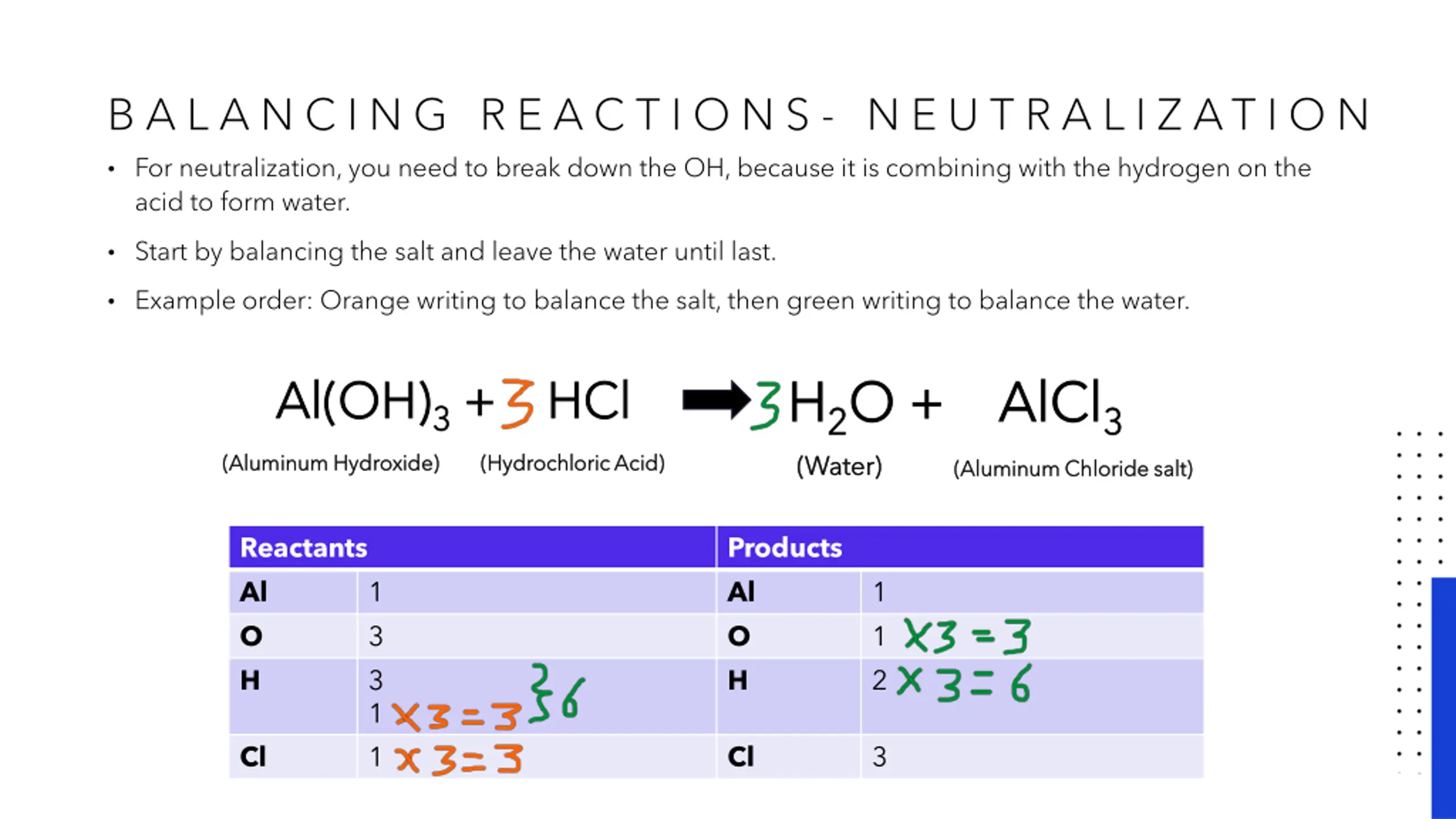The width and height of the screenshot is (1456, 819).
Task: Click the "(Water)" label
Action: pos(839,466)
